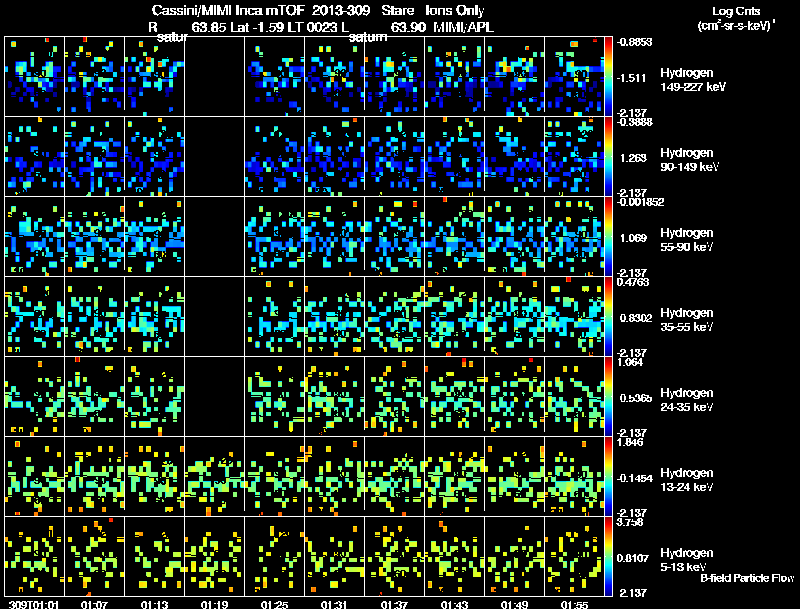
Task: Click the Hydrogen 149-227 keV row label
Action: coord(692,80)
